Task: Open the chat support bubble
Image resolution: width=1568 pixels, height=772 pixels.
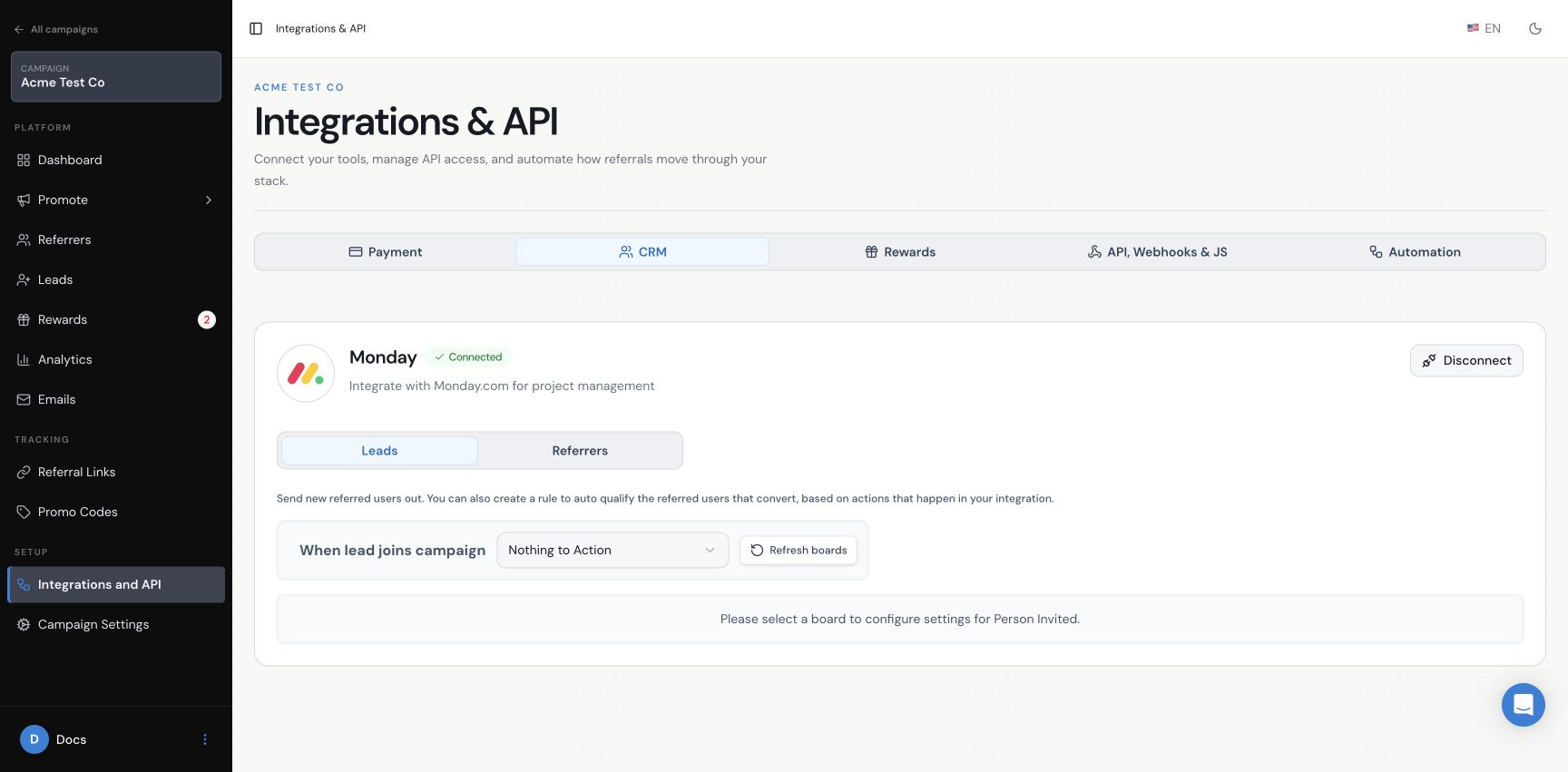Action: tap(1524, 705)
